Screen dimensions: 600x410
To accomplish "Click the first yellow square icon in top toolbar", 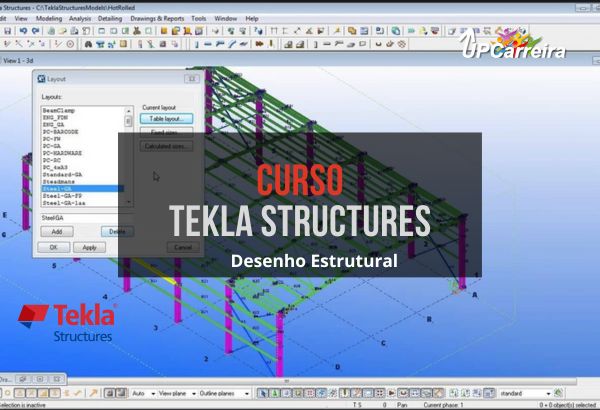I will pos(164,31).
